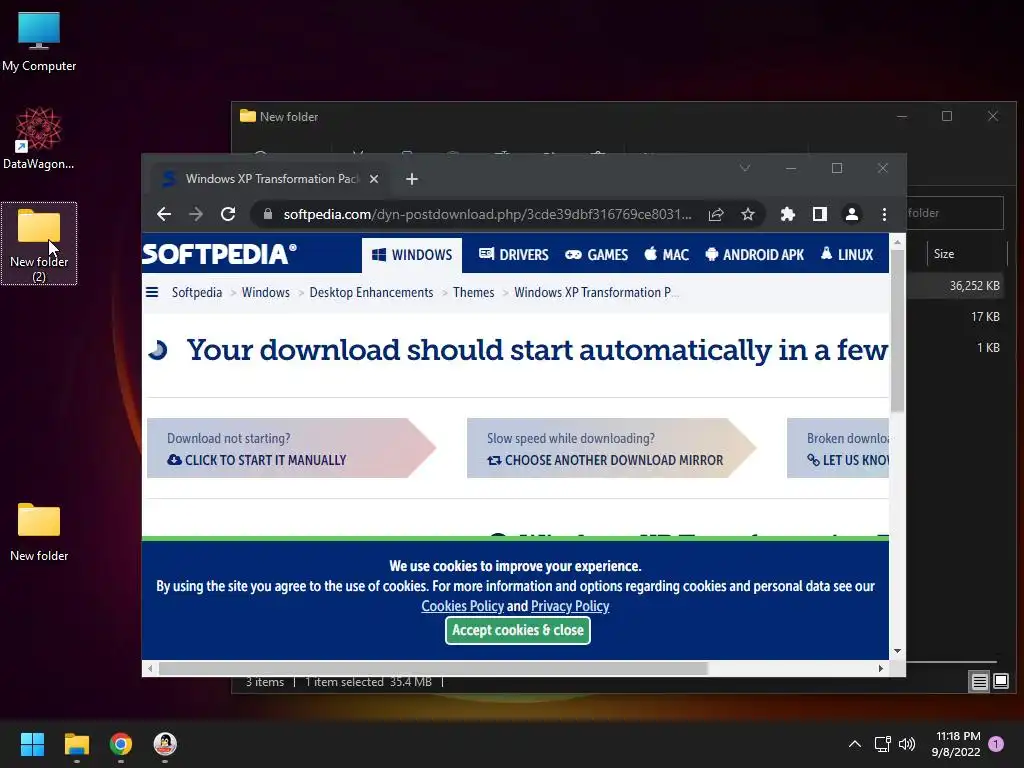Click Windows XP Transformation P... breadcrumb
The height and width of the screenshot is (768, 1024).
[x=596, y=293]
